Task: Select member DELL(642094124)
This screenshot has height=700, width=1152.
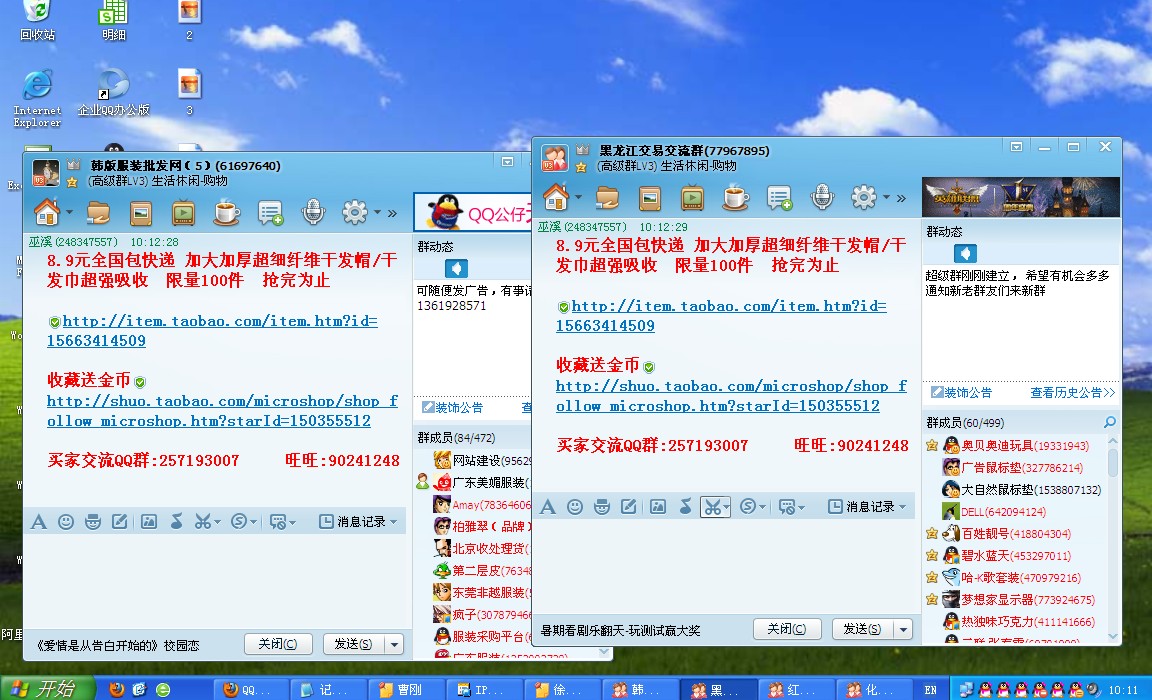Action: pos(1004,511)
